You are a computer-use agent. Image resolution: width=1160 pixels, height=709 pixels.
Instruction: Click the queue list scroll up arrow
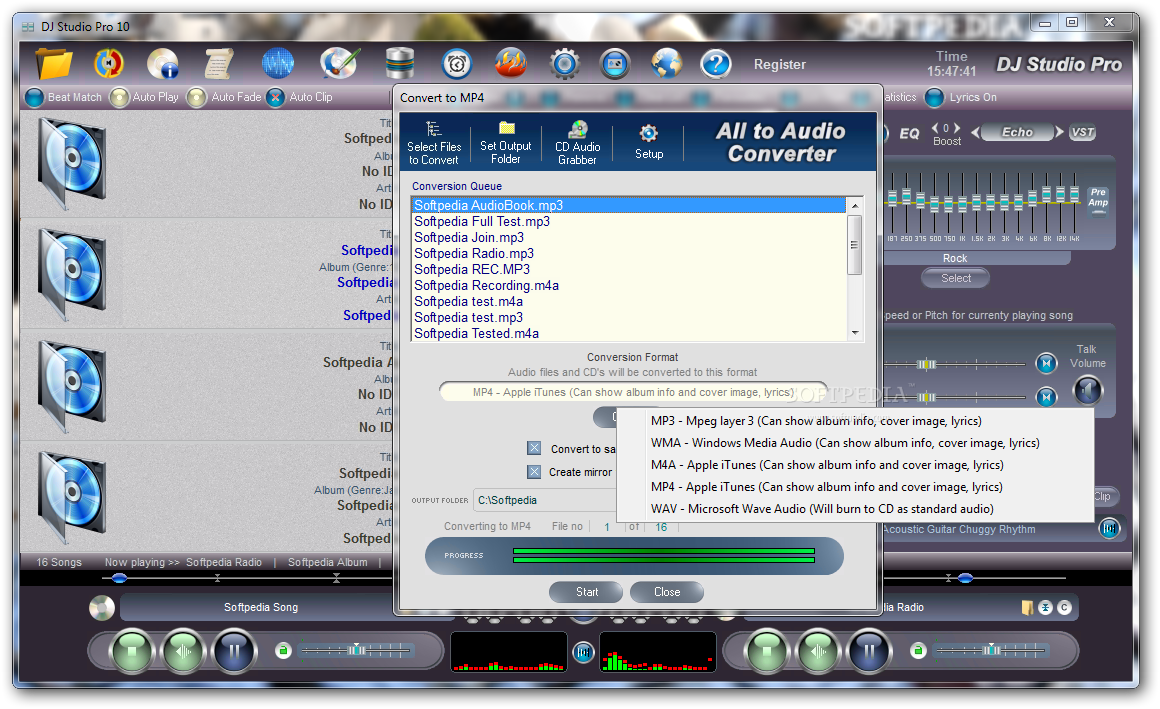[854, 206]
